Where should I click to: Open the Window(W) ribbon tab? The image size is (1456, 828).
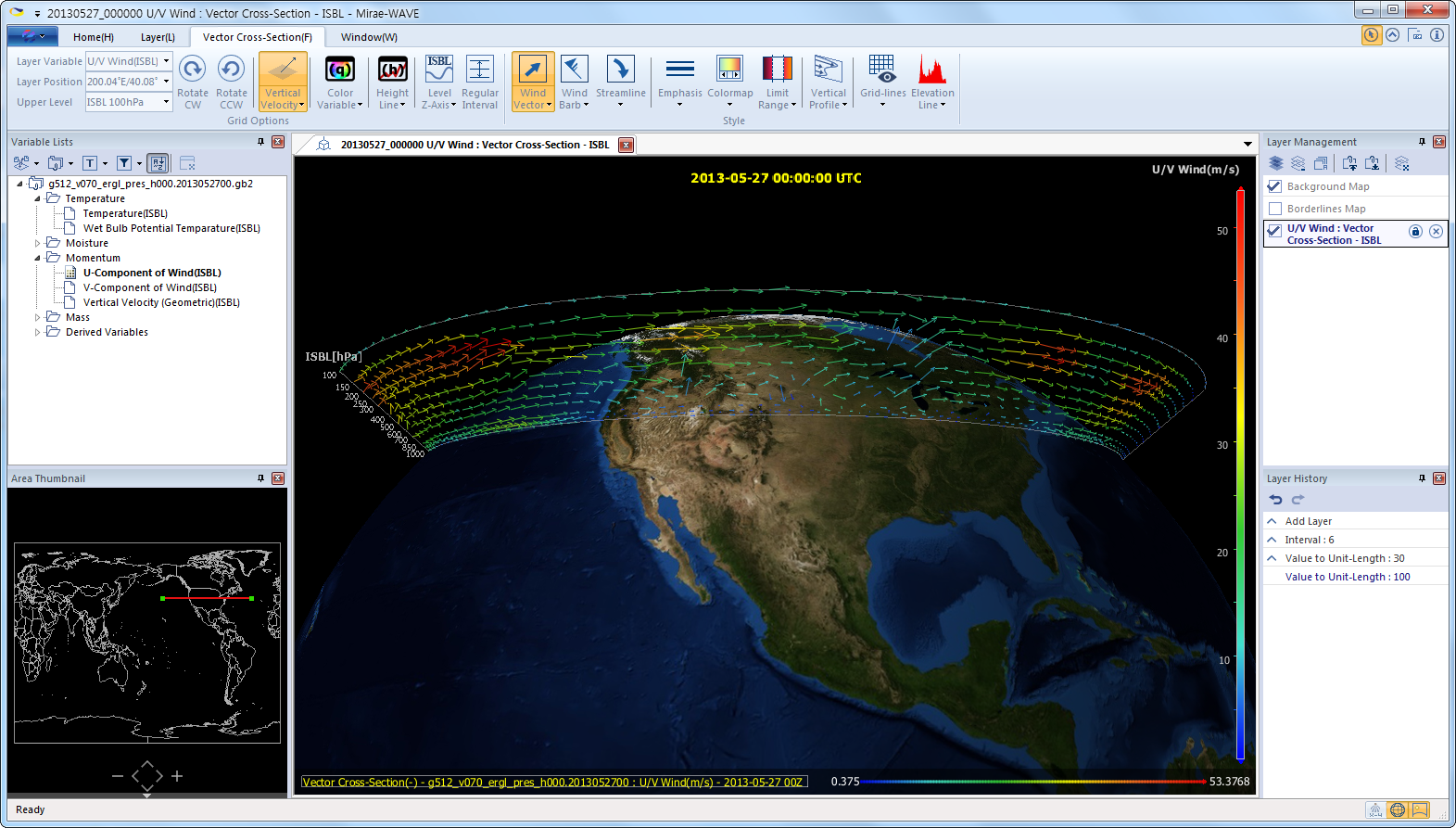[x=369, y=37]
